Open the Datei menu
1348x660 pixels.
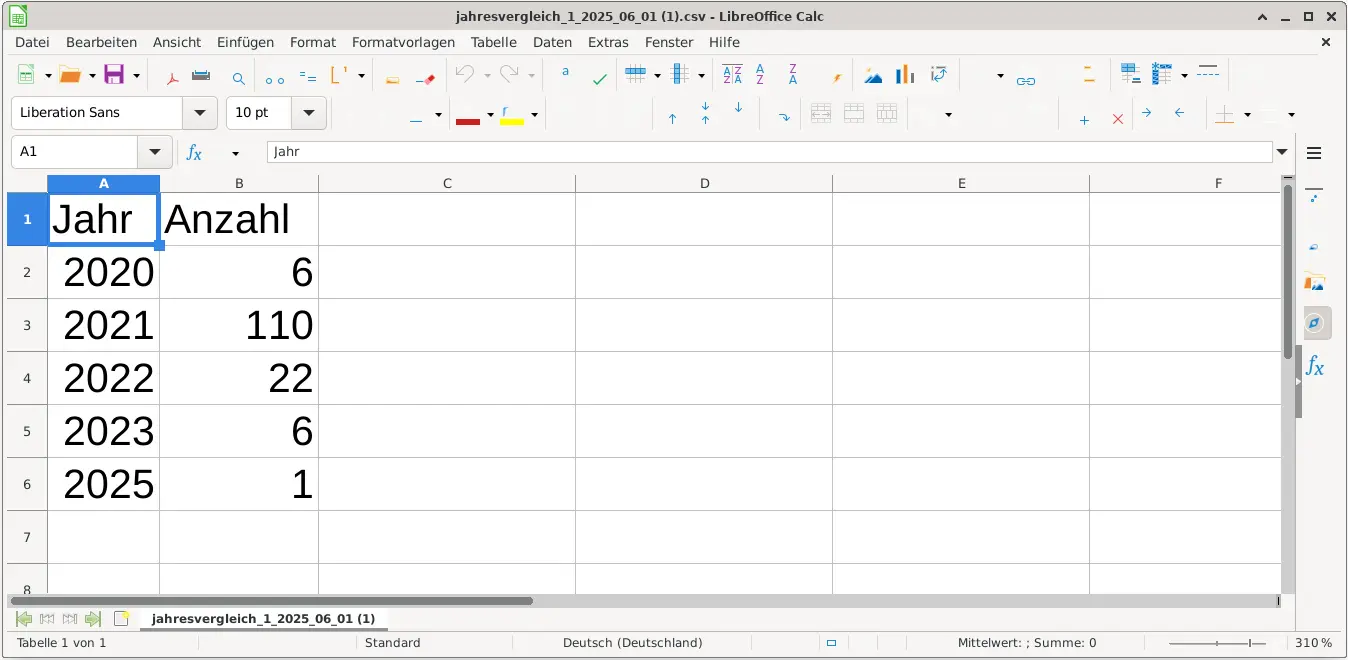(x=32, y=42)
